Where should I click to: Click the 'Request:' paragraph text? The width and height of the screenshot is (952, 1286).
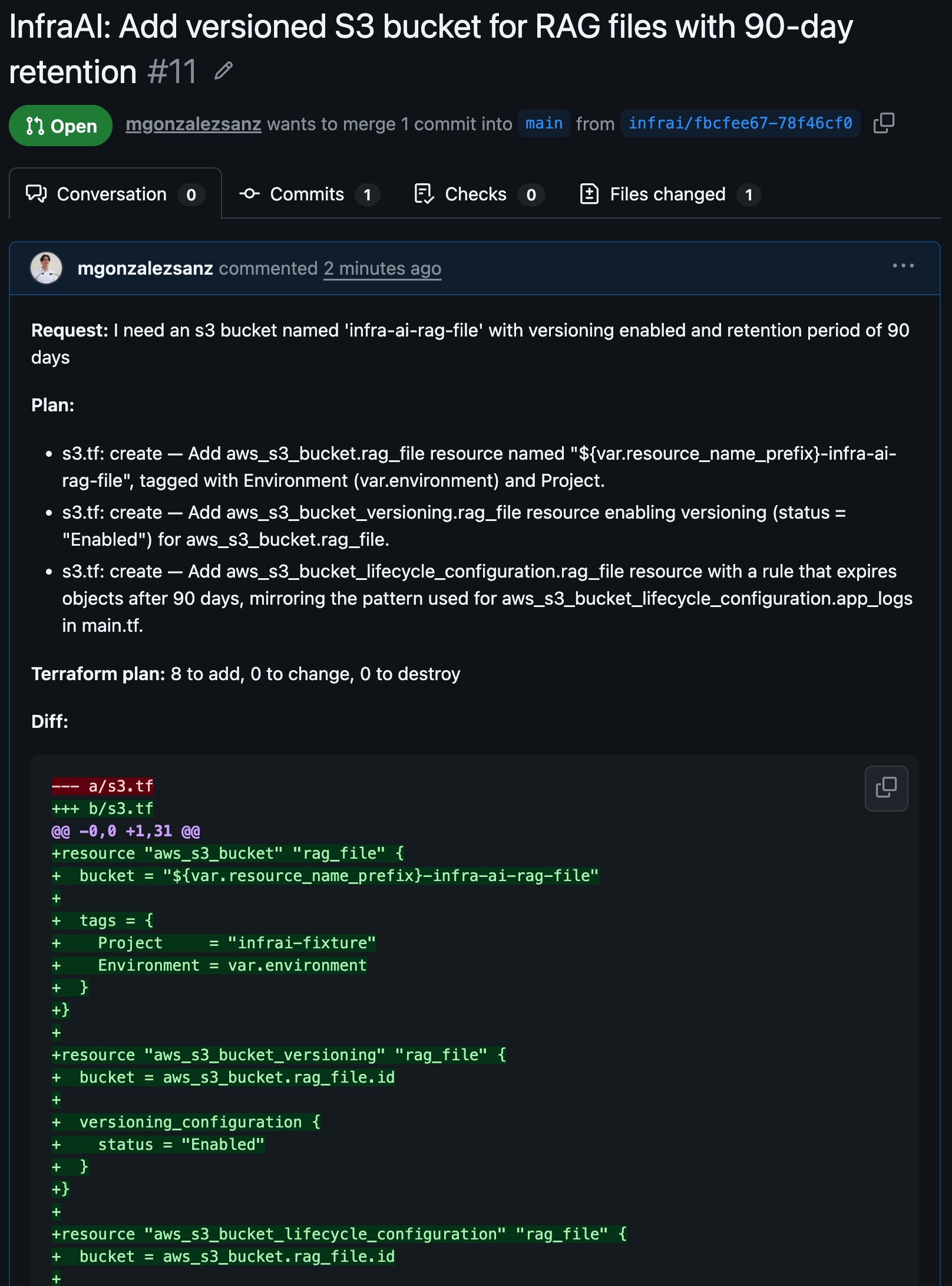pyautogui.click(x=470, y=344)
